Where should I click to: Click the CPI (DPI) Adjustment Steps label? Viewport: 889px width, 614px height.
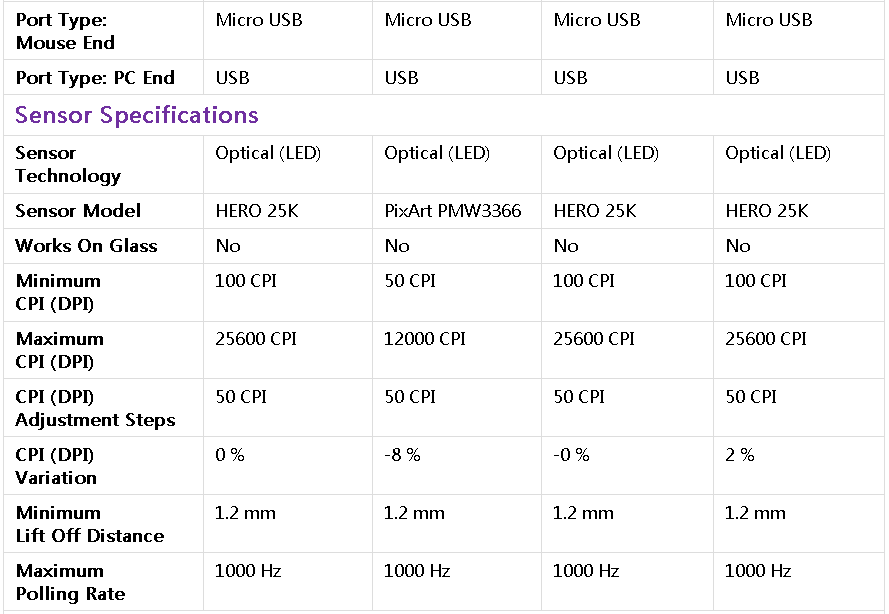pyautogui.click(x=95, y=408)
